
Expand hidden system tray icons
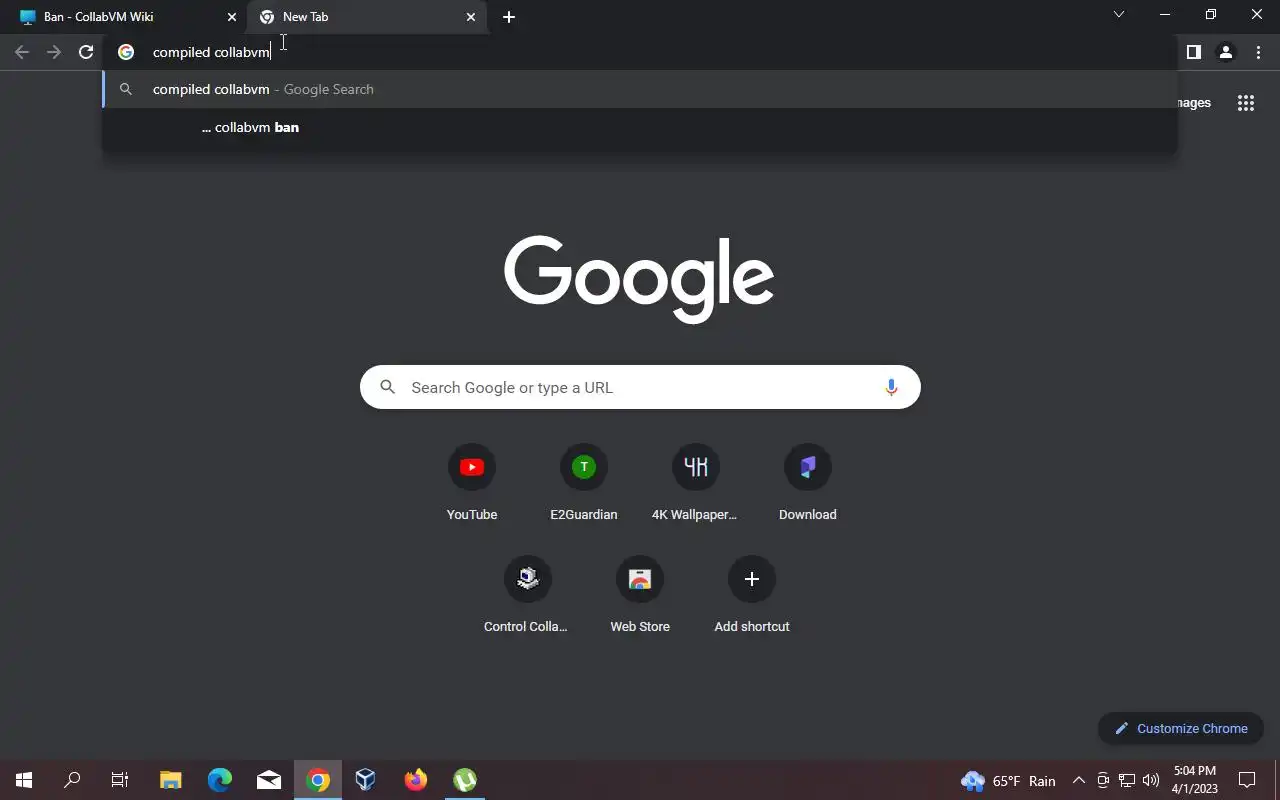1079,780
